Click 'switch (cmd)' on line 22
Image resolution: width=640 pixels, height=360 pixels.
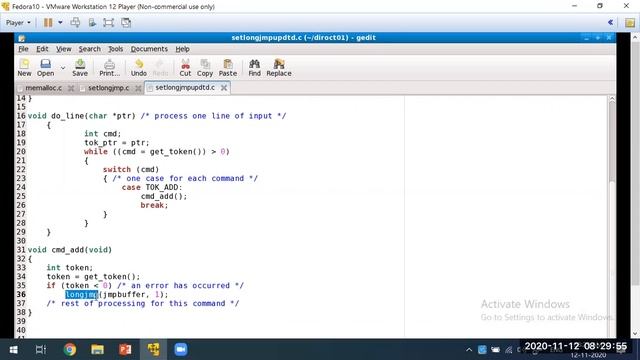coord(131,169)
